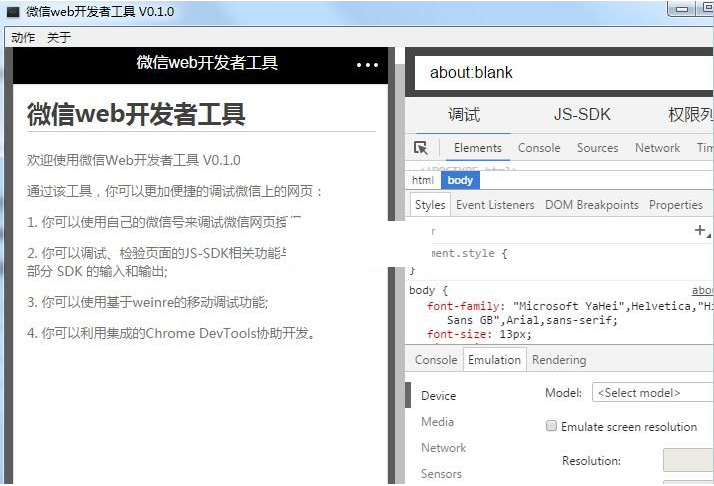Minimize the window from the title bar

pyautogui.click(x=682, y=8)
